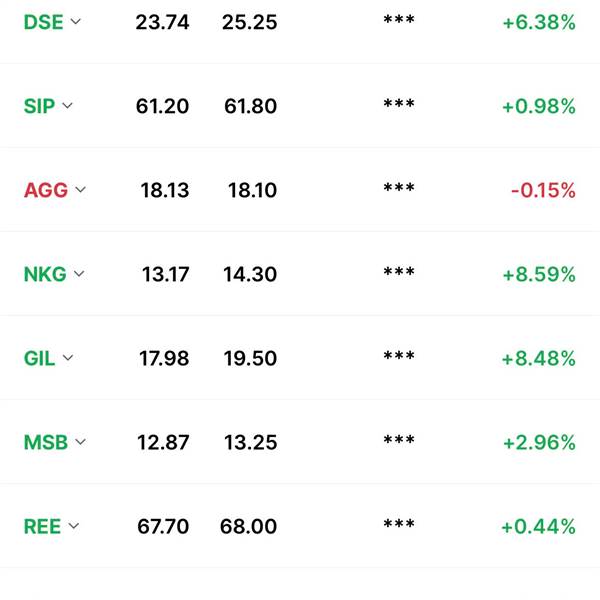
Task: Expand the DSE ticker chevron
Action: pos(76,21)
